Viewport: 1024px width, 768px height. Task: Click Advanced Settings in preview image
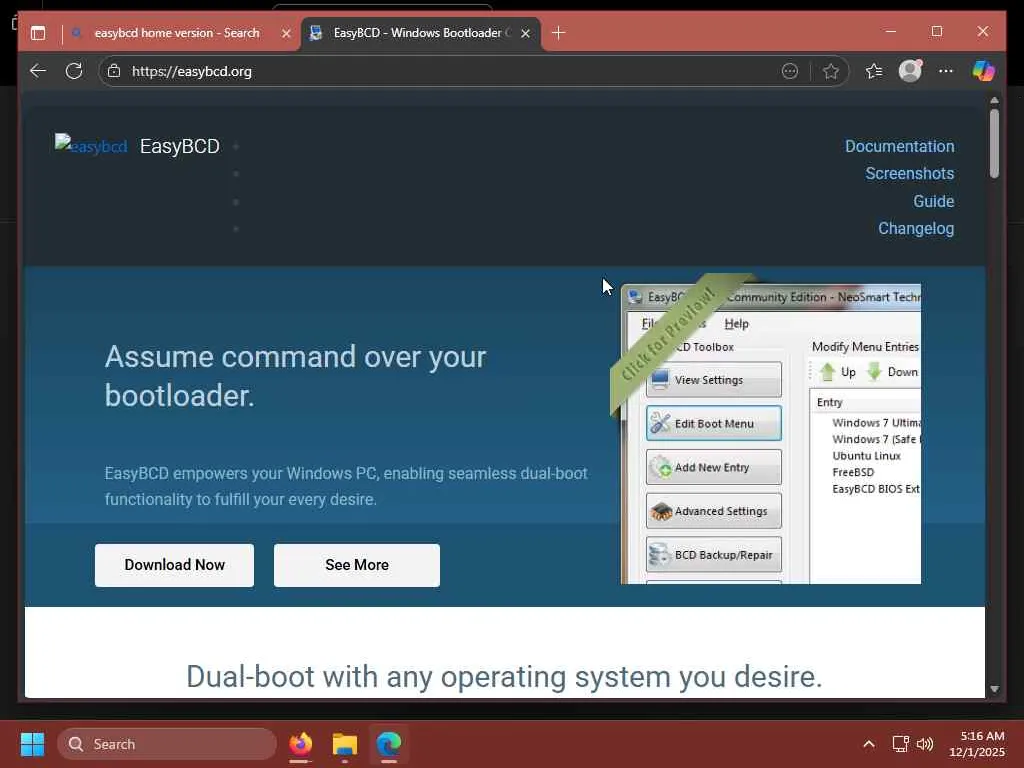[713, 511]
